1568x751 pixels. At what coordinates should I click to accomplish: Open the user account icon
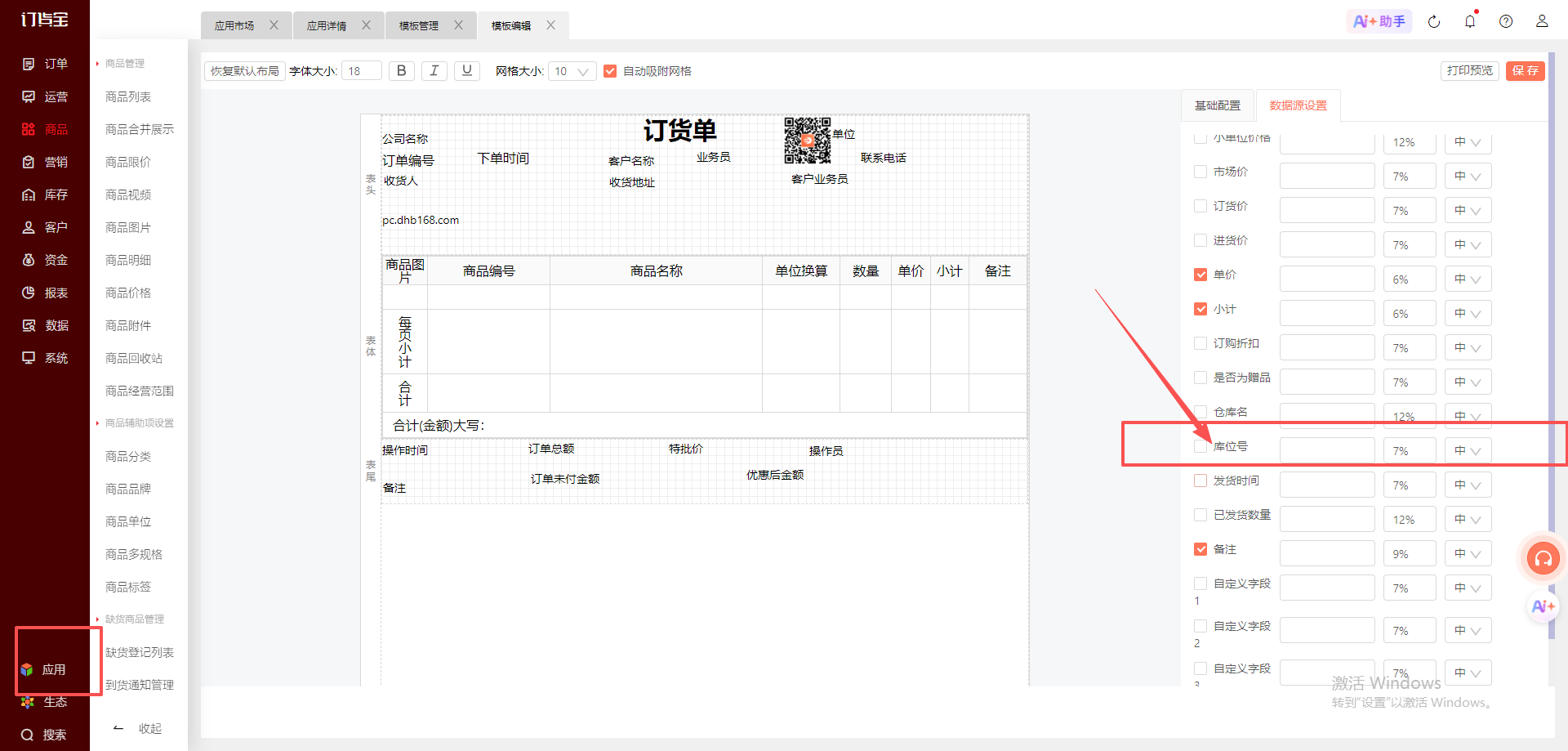click(1542, 21)
